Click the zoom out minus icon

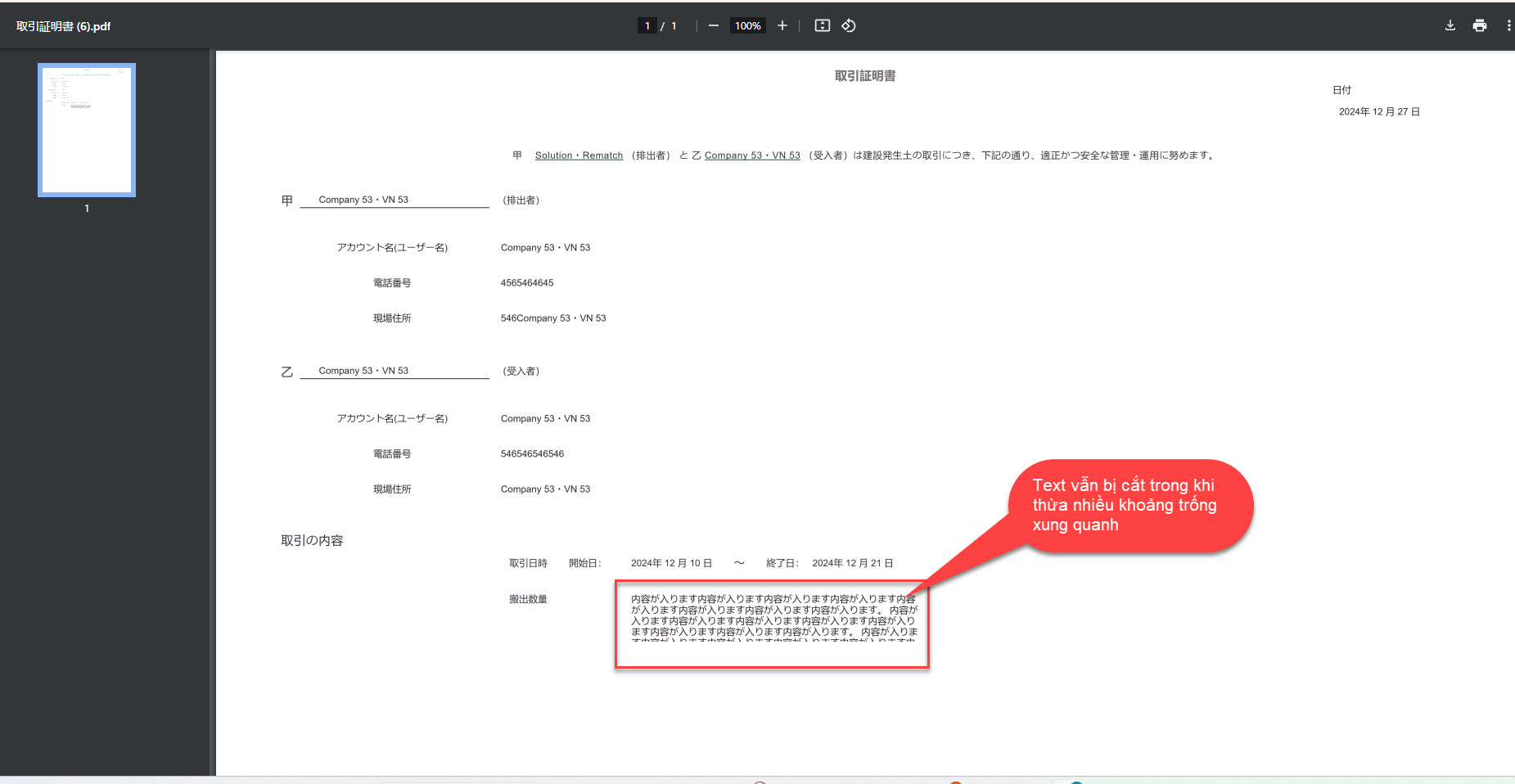click(x=713, y=26)
